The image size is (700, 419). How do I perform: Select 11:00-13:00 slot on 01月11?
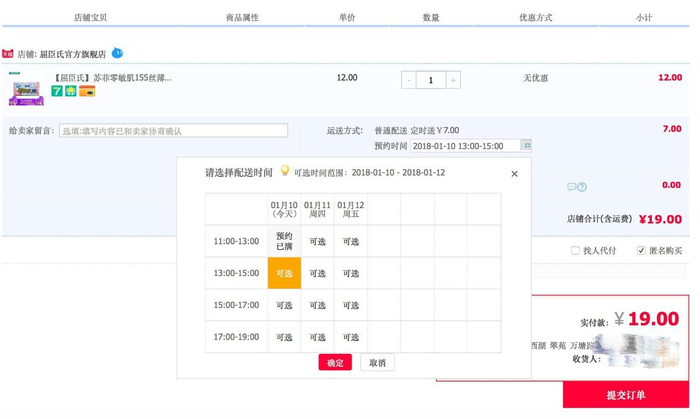(317, 241)
